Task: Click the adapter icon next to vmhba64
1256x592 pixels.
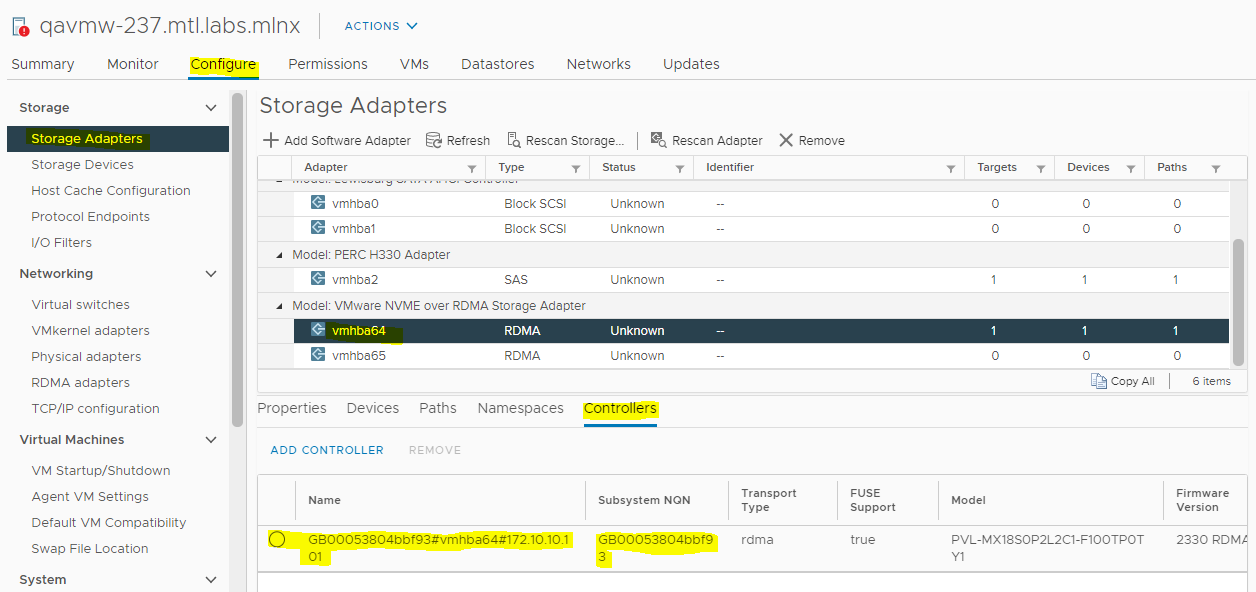Action: click(318, 330)
